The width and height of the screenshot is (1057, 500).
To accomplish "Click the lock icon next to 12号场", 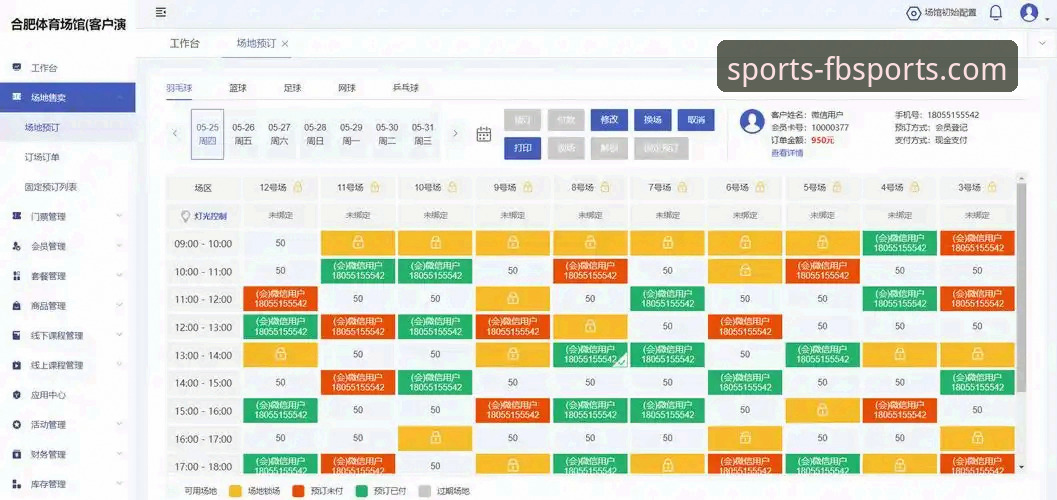I will [297, 187].
